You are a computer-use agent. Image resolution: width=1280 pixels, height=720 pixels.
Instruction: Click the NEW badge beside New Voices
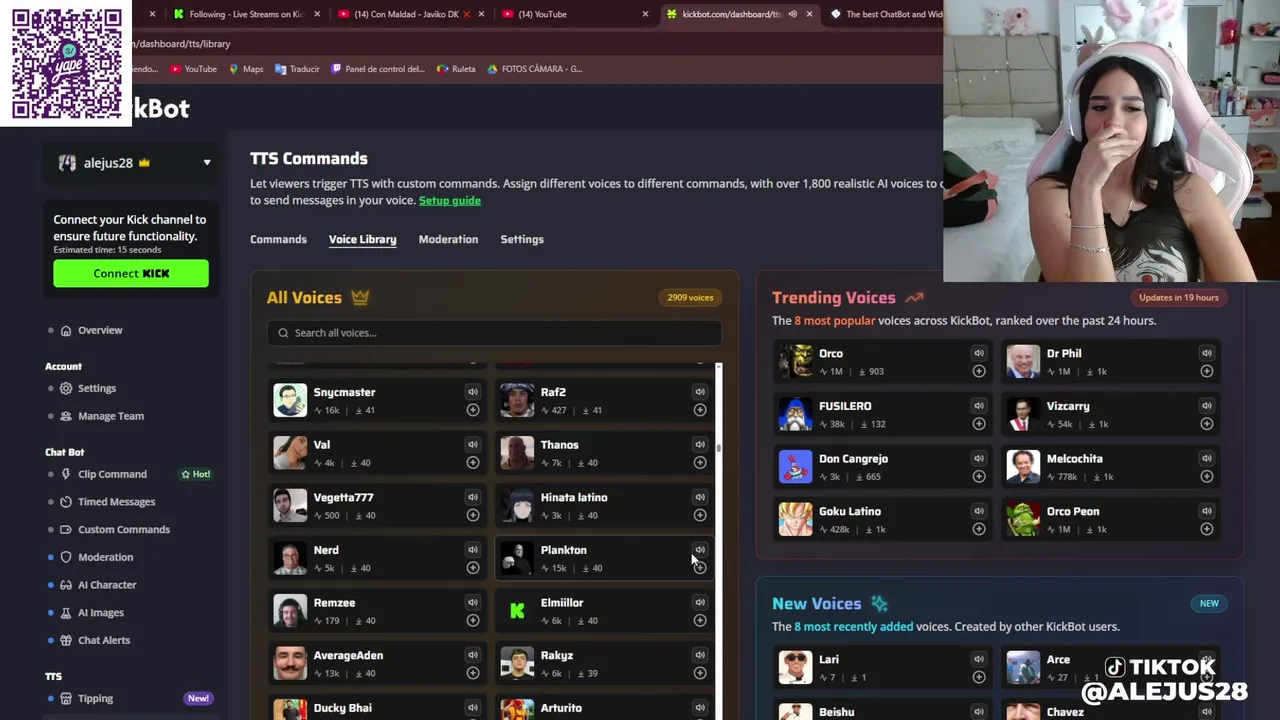click(x=1209, y=604)
